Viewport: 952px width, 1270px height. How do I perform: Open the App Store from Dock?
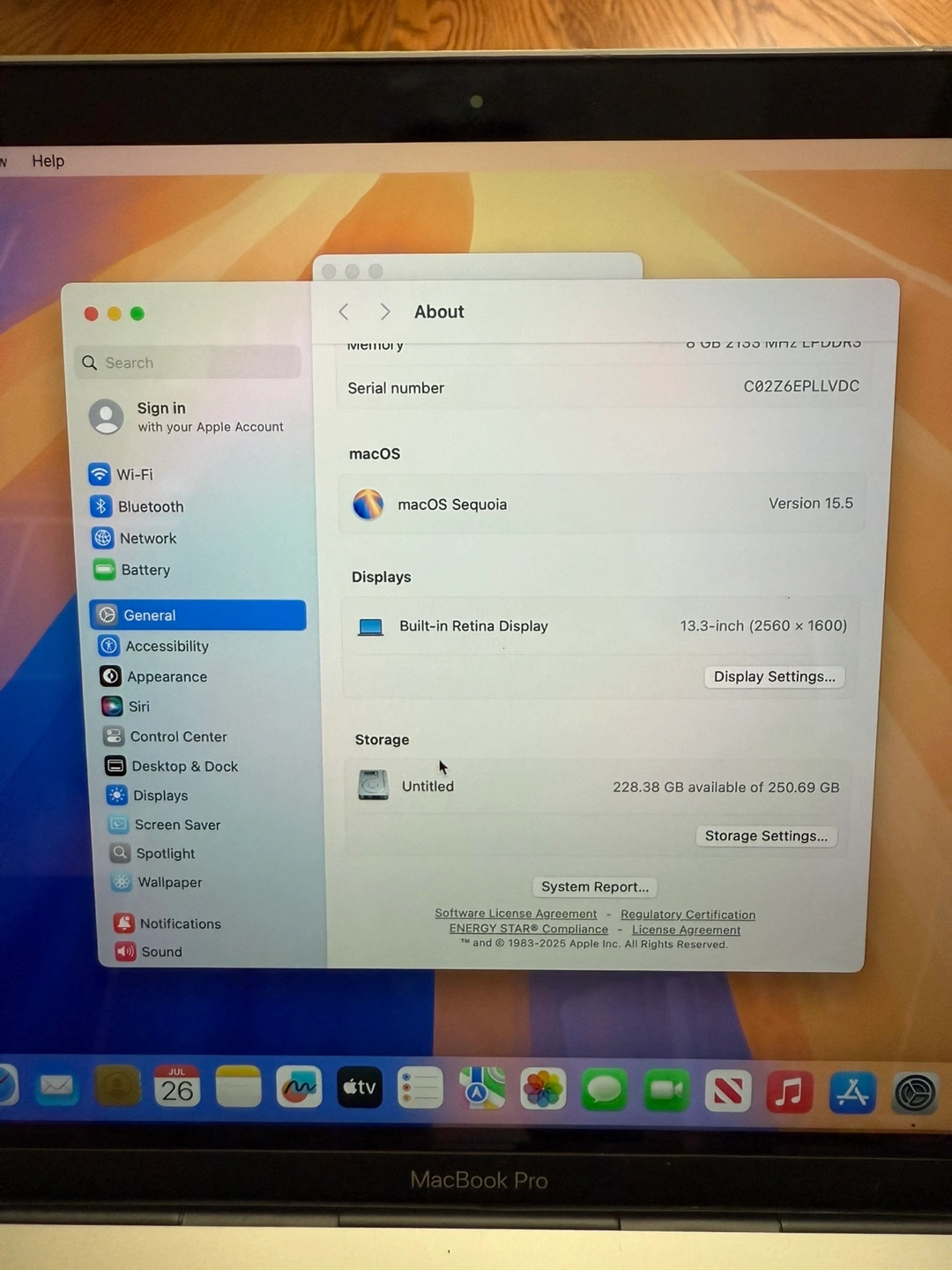tap(852, 1092)
